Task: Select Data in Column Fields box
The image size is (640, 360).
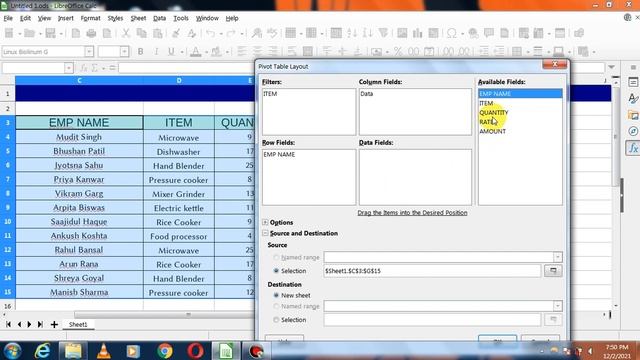Action: tap(367, 94)
